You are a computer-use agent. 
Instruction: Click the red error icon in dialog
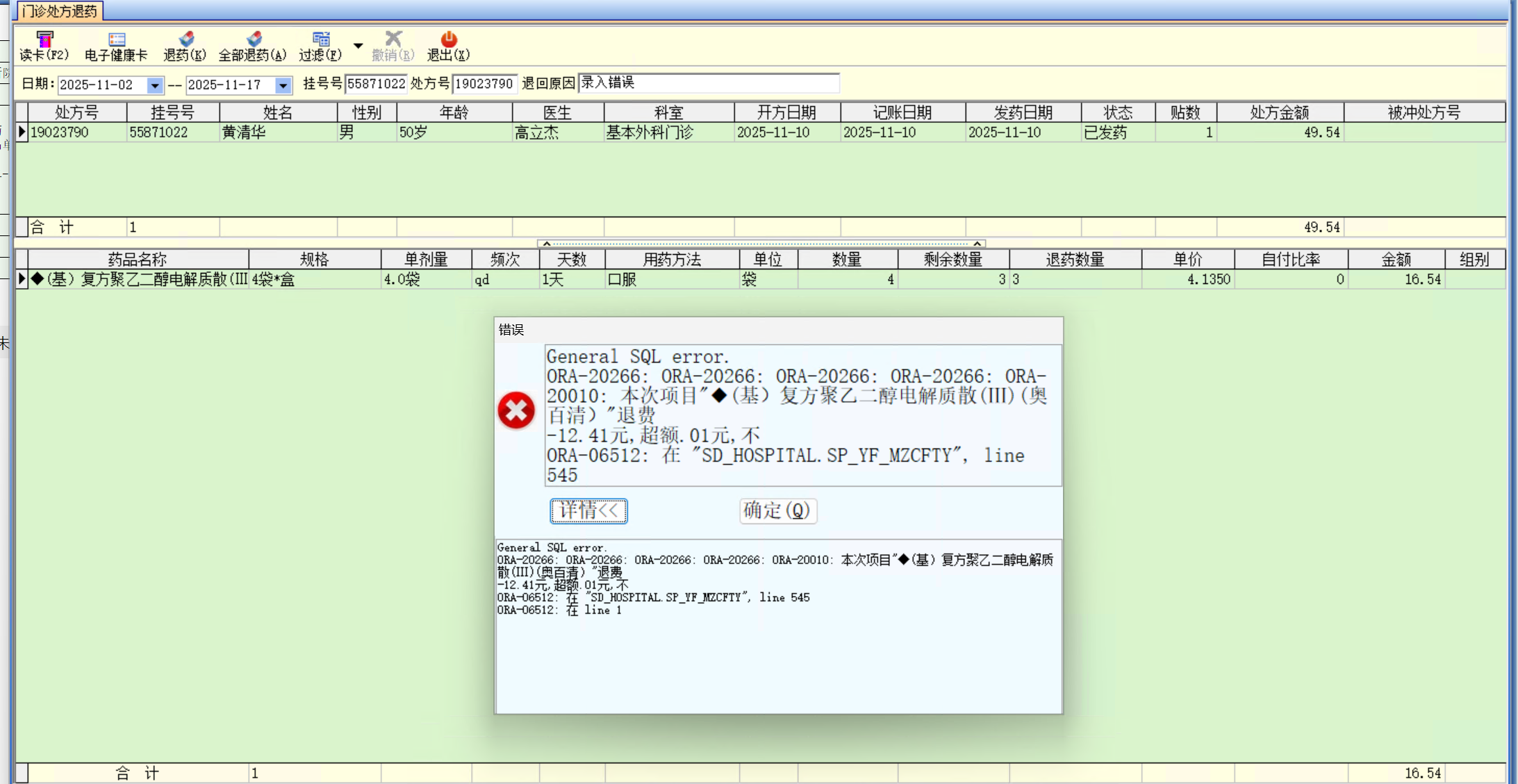516,410
